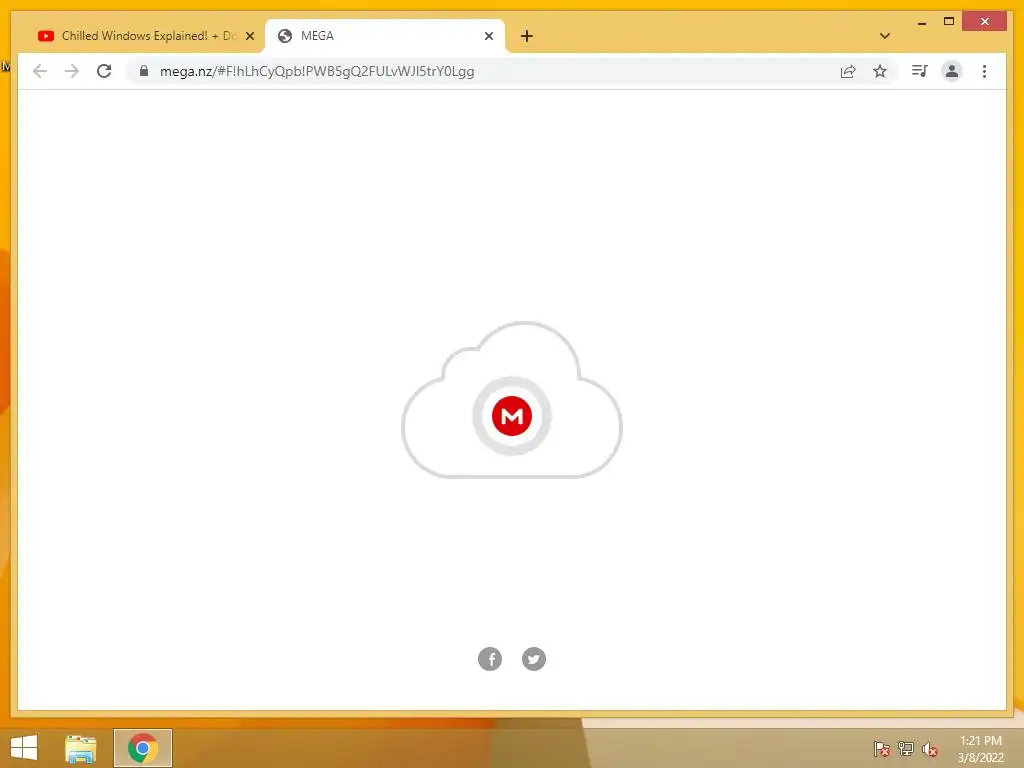This screenshot has height=768, width=1024.
Task: Select the MEGA tab
Action: coord(384,36)
